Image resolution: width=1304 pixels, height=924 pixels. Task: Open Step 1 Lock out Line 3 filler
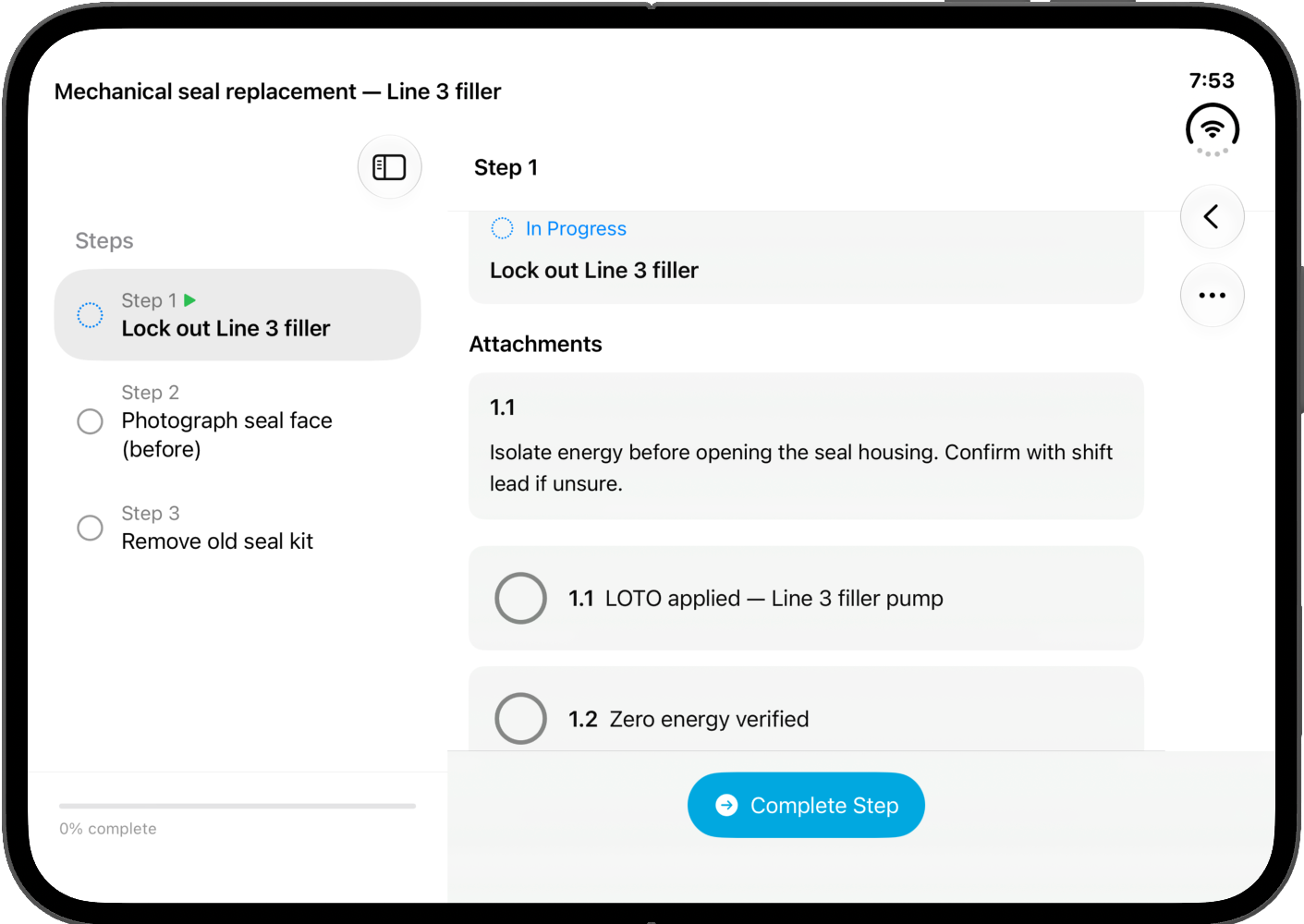pos(238,315)
